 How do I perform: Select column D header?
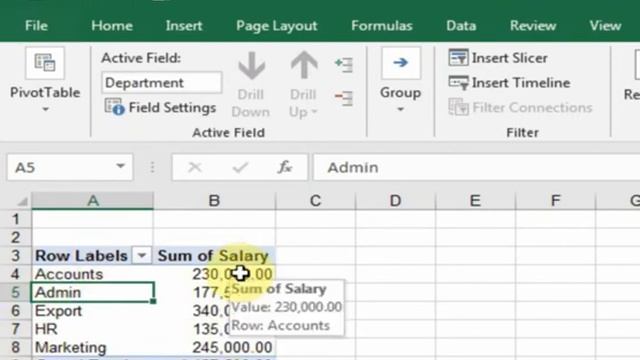pos(395,201)
